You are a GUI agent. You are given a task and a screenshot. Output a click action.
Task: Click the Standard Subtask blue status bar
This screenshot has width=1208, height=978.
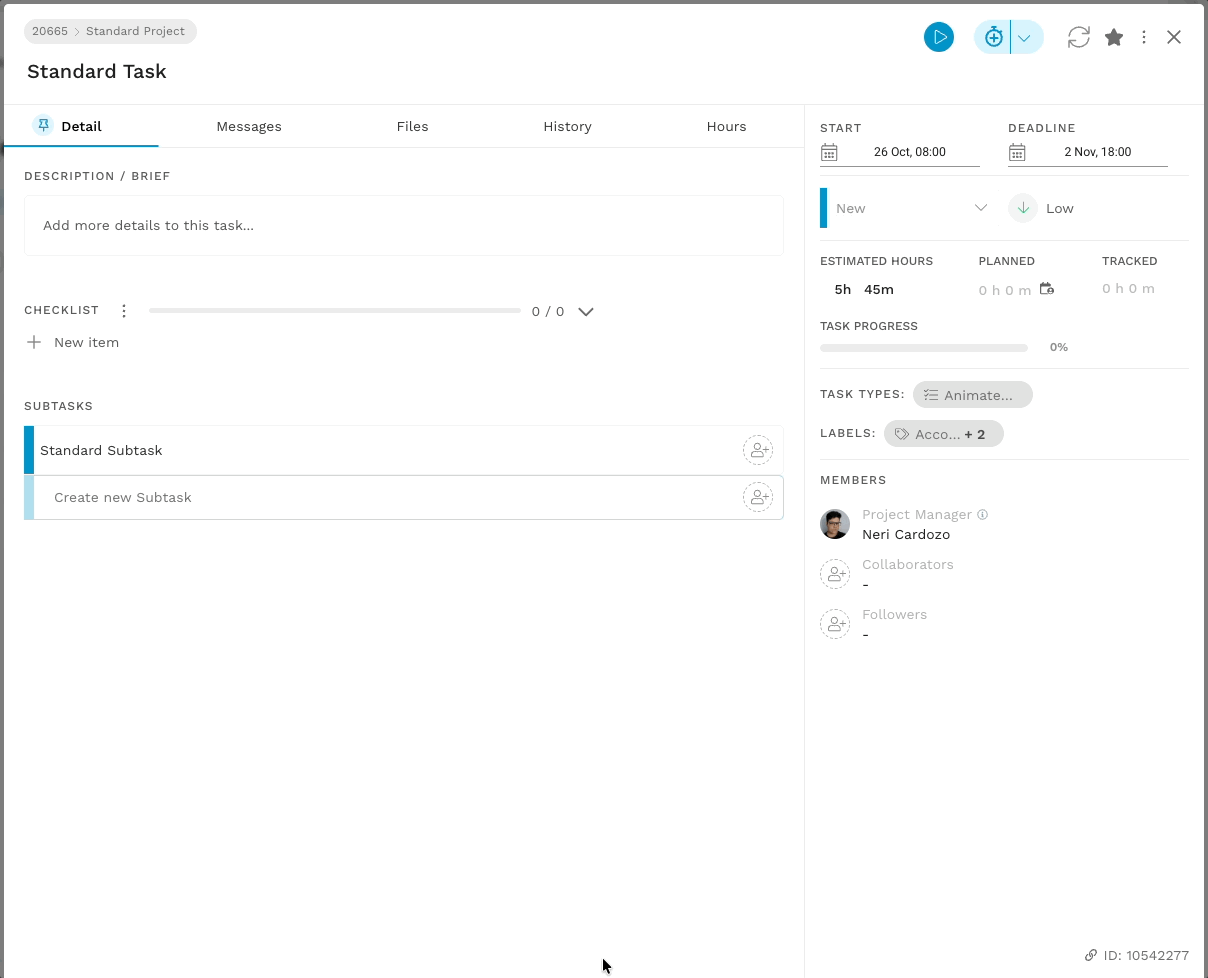point(29,450)
